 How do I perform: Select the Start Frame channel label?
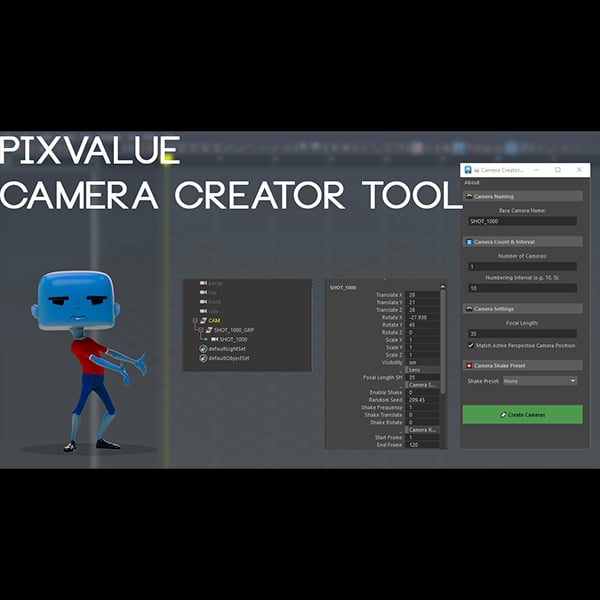(388, 437)
